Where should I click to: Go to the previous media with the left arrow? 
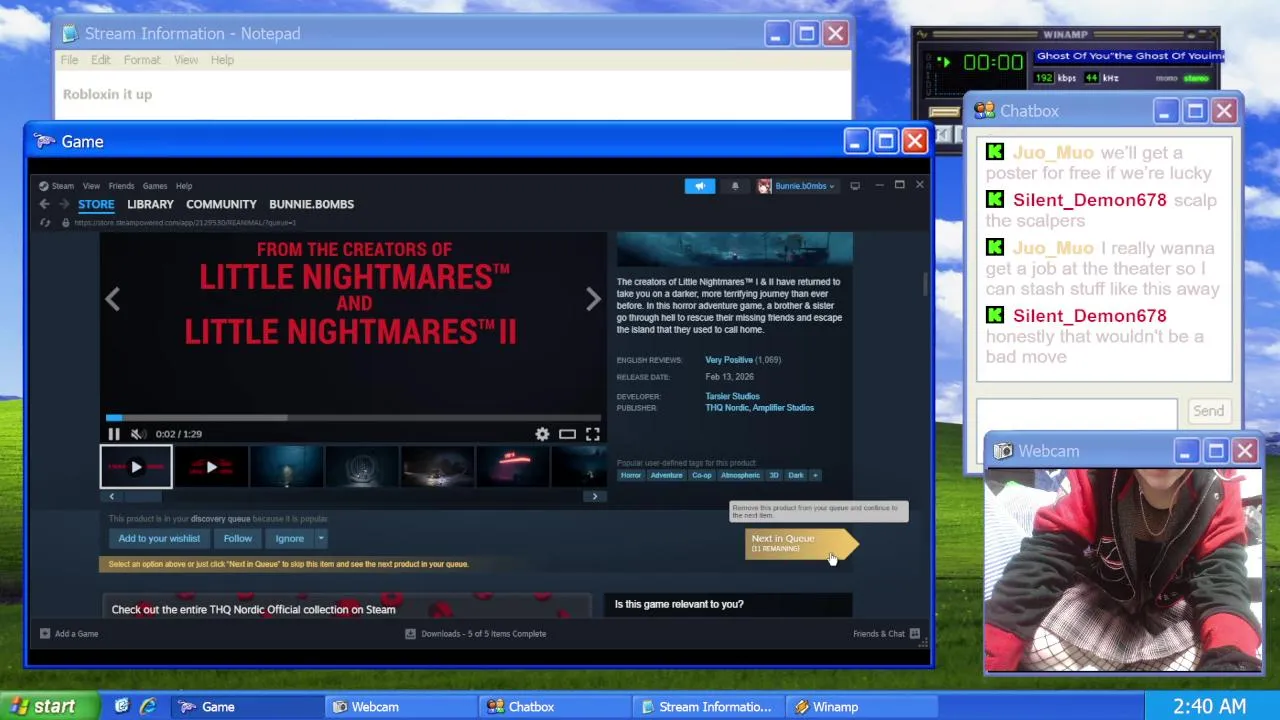[113, 299]
